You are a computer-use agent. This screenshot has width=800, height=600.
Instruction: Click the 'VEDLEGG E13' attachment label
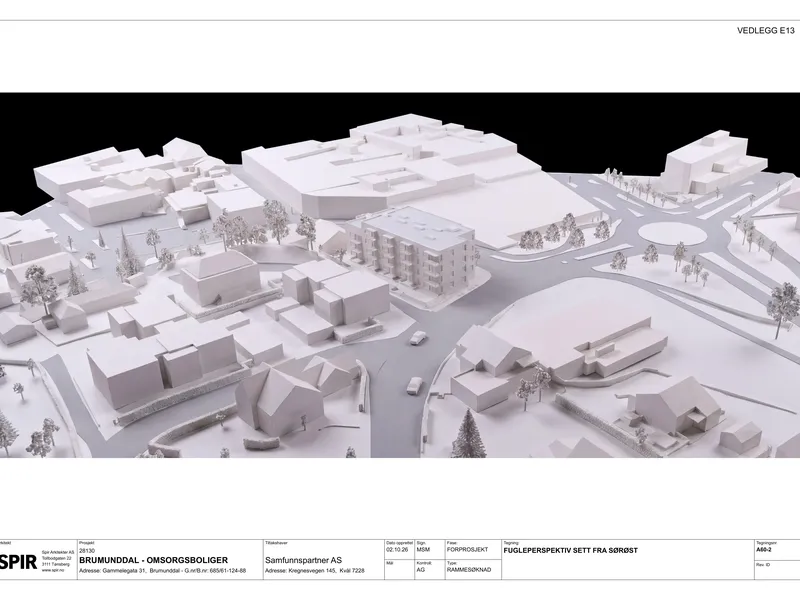click(x=766, y=30)
